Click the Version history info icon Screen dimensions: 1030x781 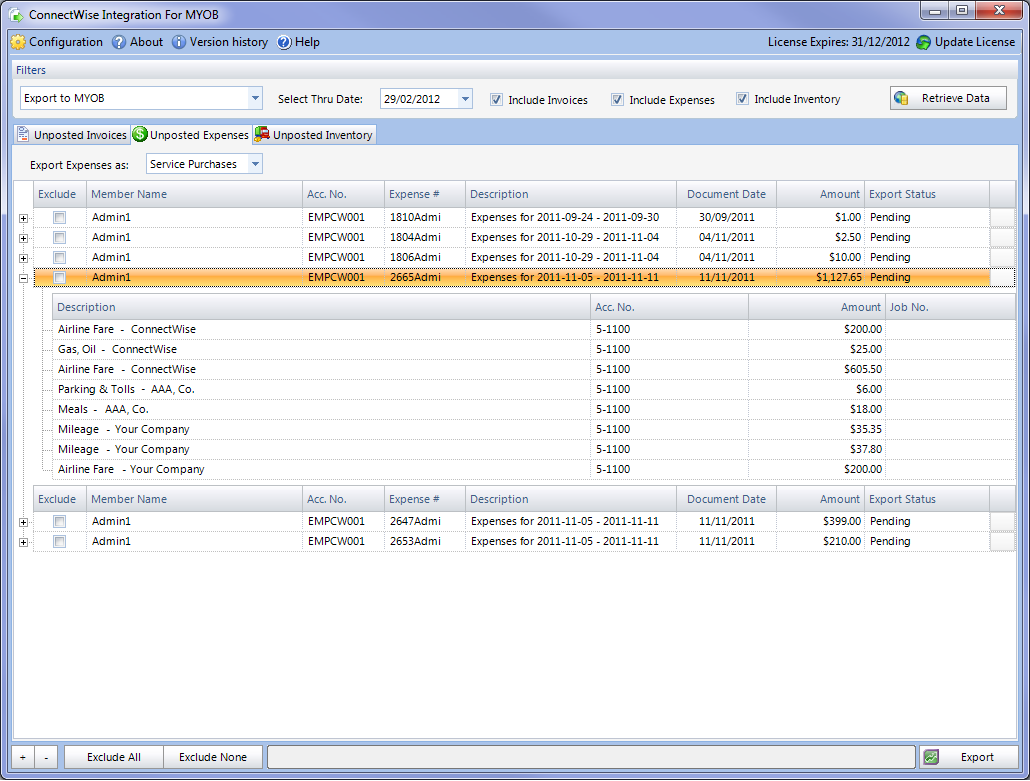179,42
